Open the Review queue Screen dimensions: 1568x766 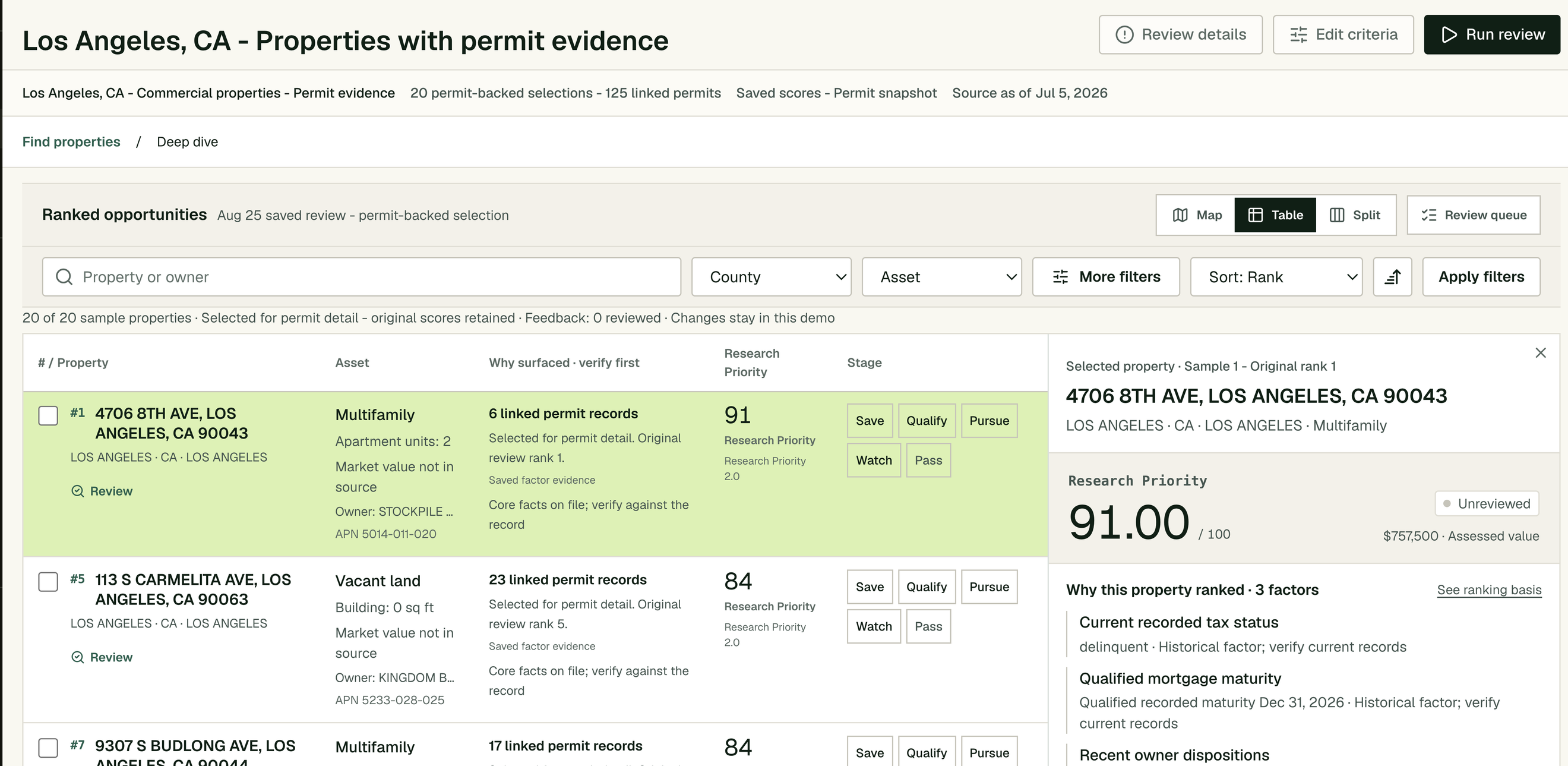click(x=1474, y=215)
